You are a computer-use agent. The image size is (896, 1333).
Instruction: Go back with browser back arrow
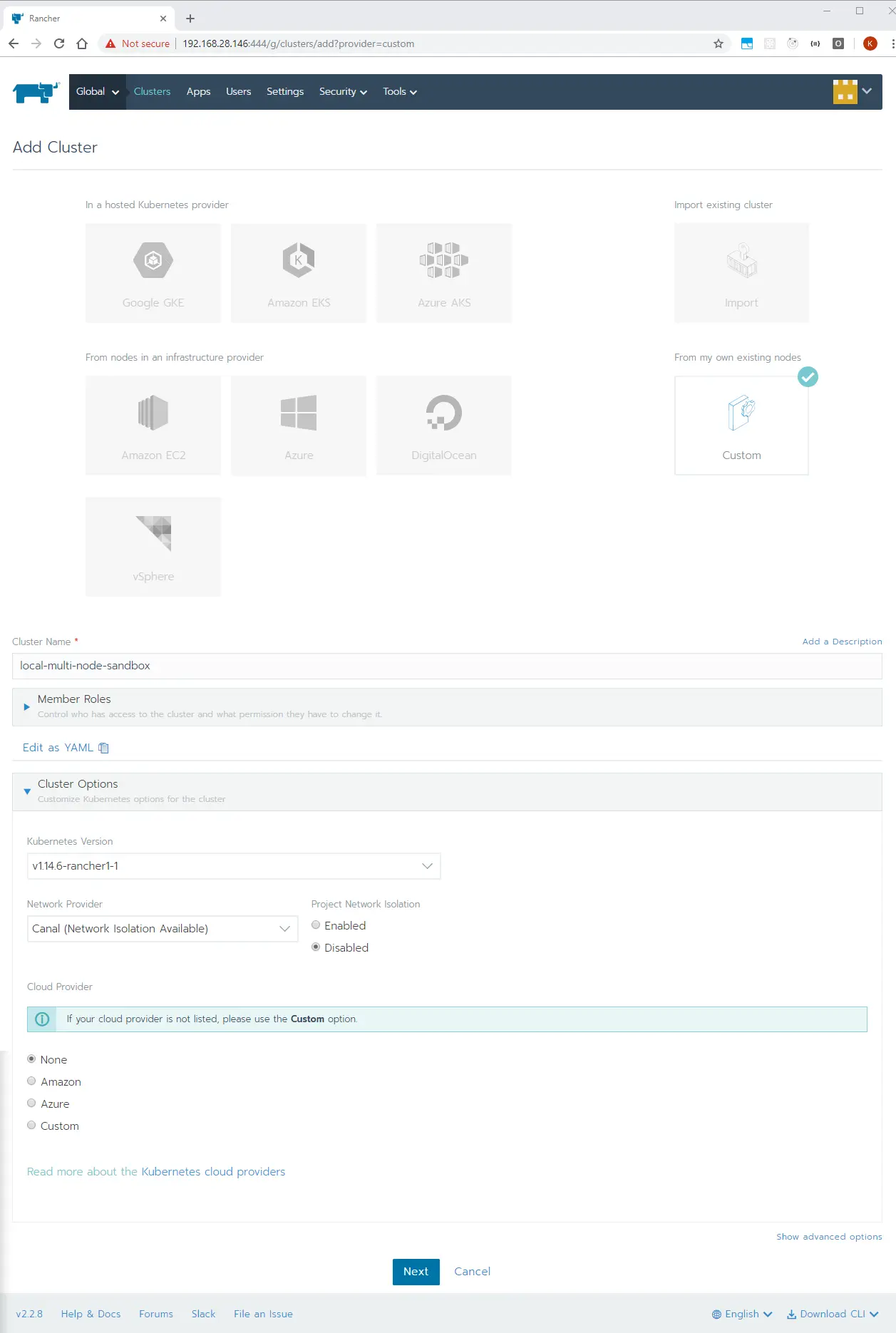coord(14,43)
